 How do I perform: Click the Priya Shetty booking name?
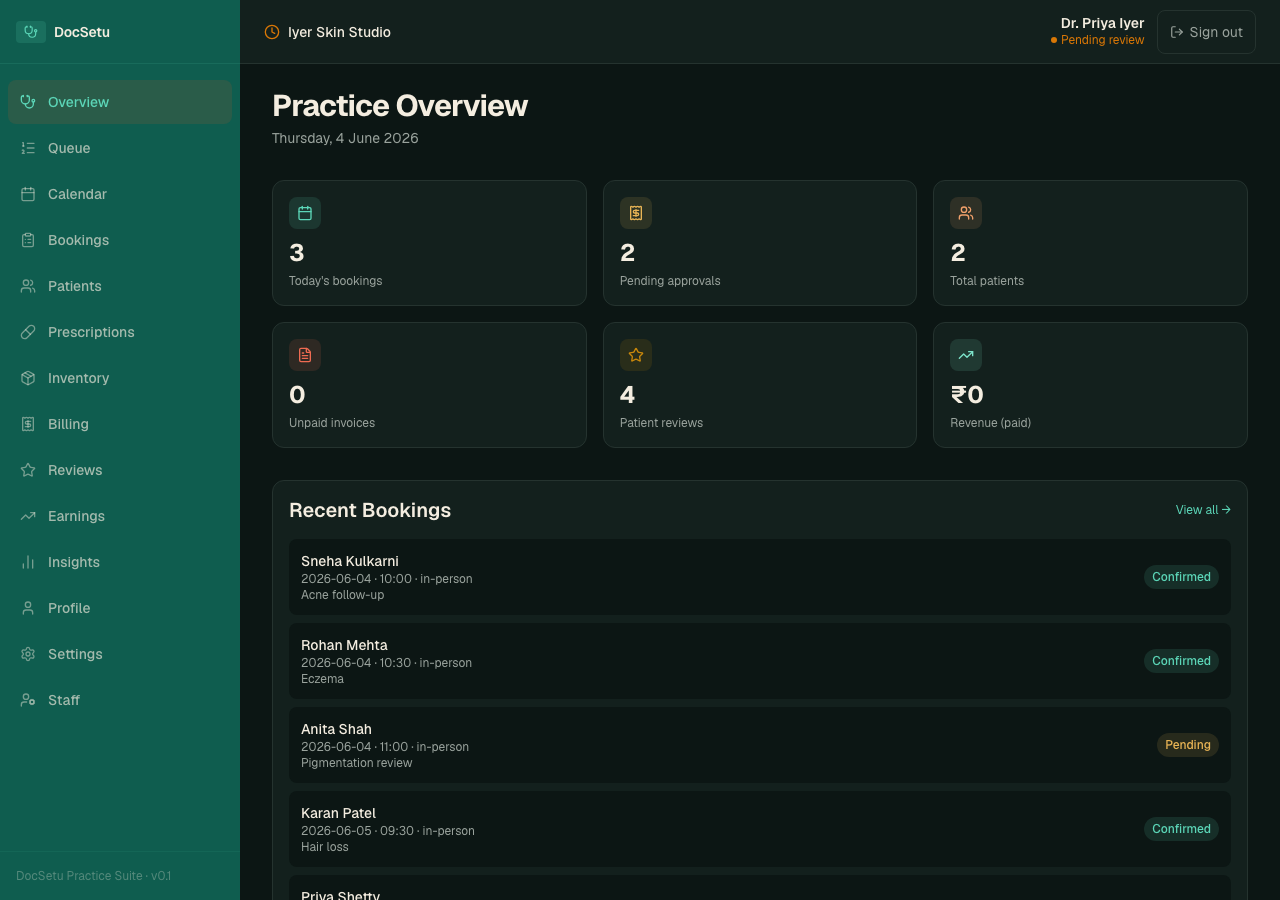340,896
